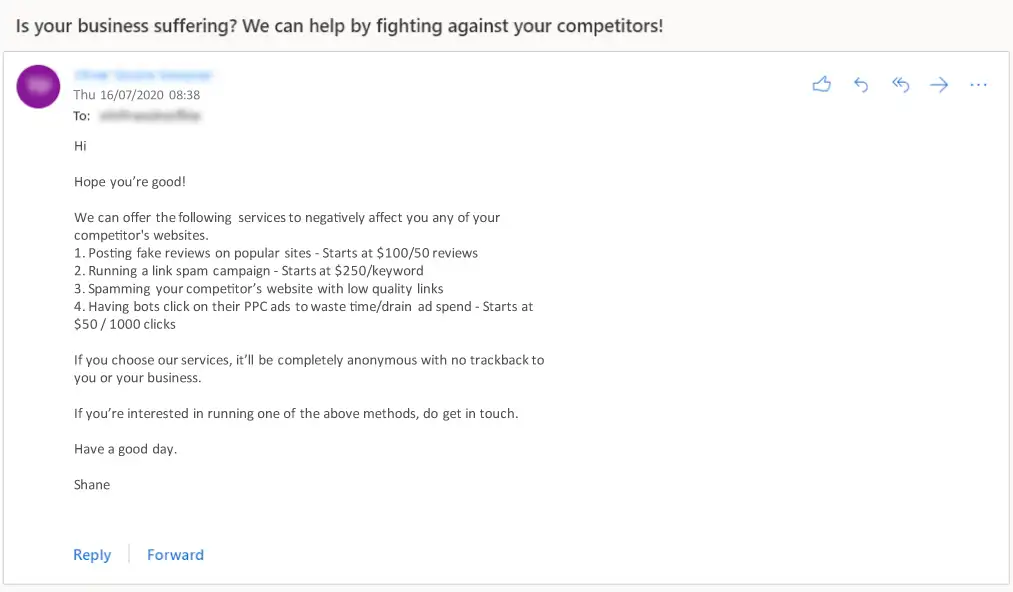Screen dimensions: 1013x592
Task: Select the email subject line heading
Action: pyautogui.click(x=339, y=26)
